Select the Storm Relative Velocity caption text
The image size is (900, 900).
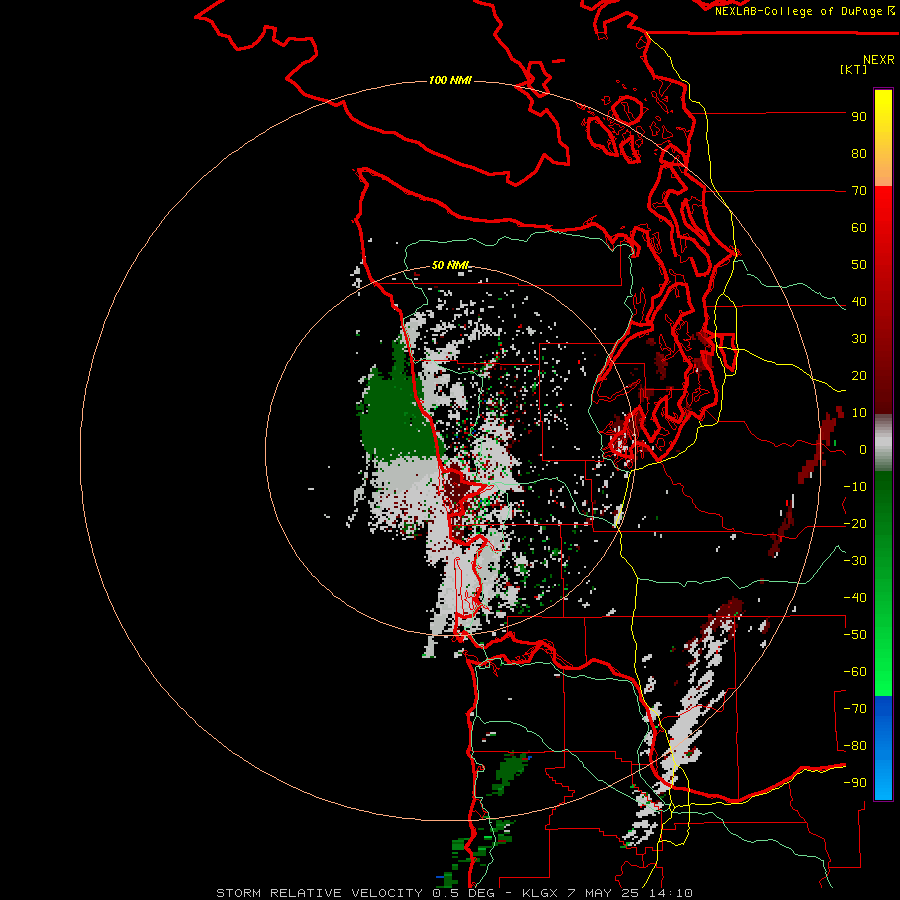point(455,893)
